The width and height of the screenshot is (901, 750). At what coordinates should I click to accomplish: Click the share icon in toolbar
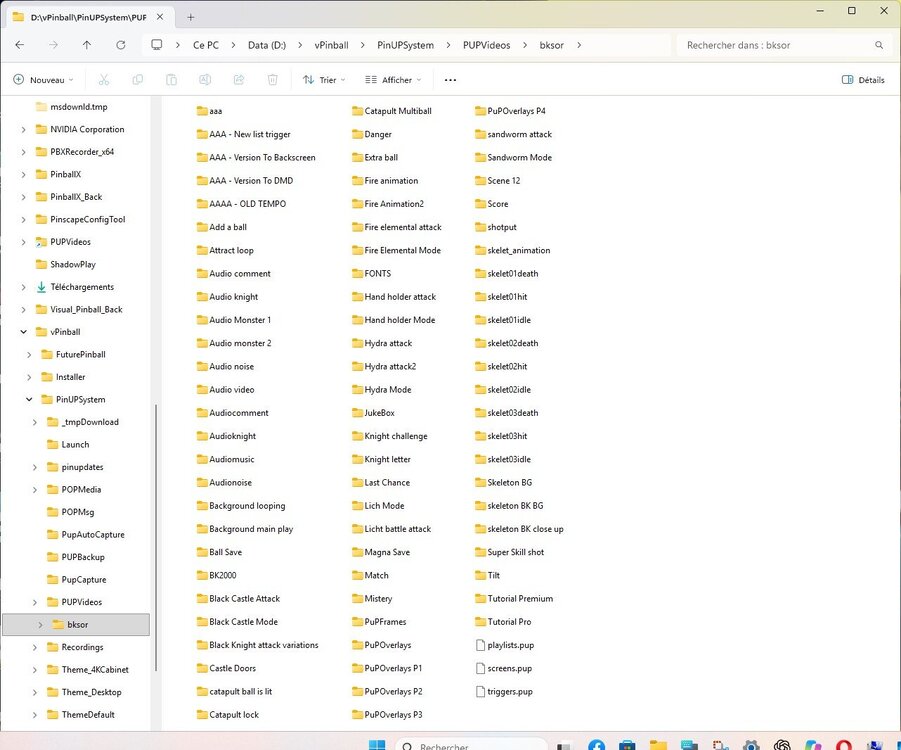(238, 80)
